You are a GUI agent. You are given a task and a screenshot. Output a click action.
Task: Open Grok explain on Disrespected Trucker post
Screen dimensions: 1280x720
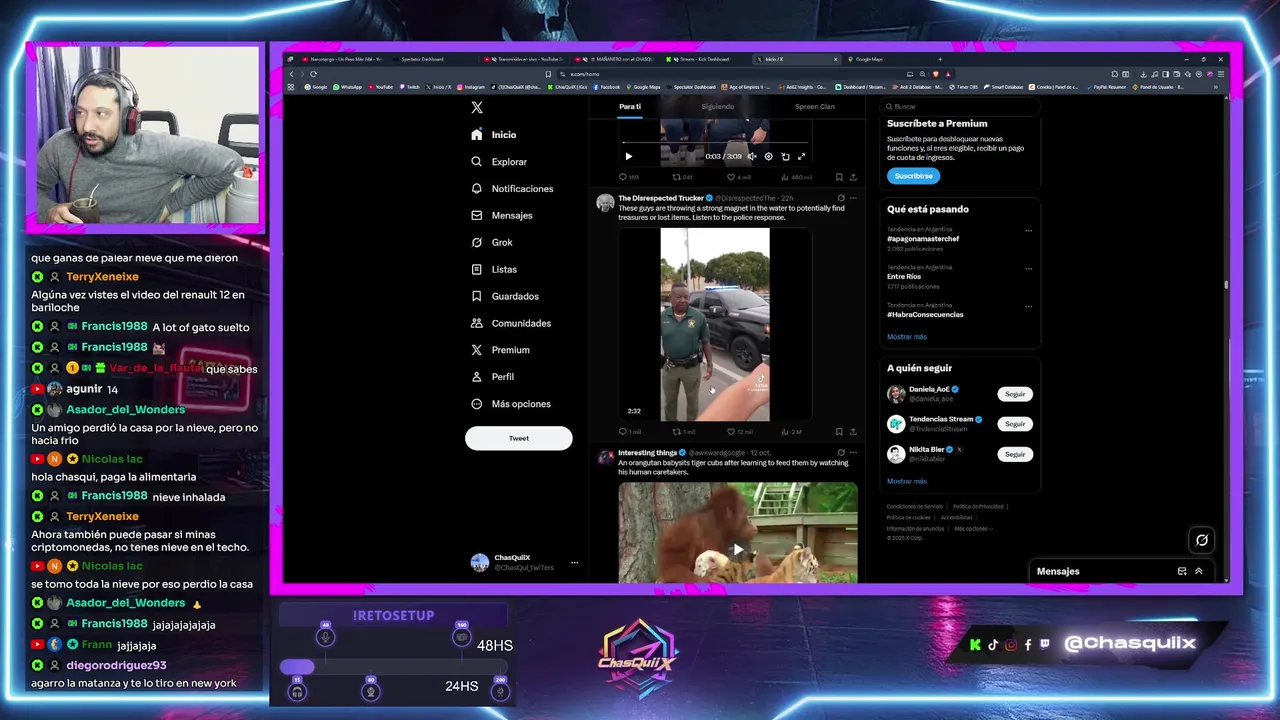pyautogui.click(x=840, y=198)
